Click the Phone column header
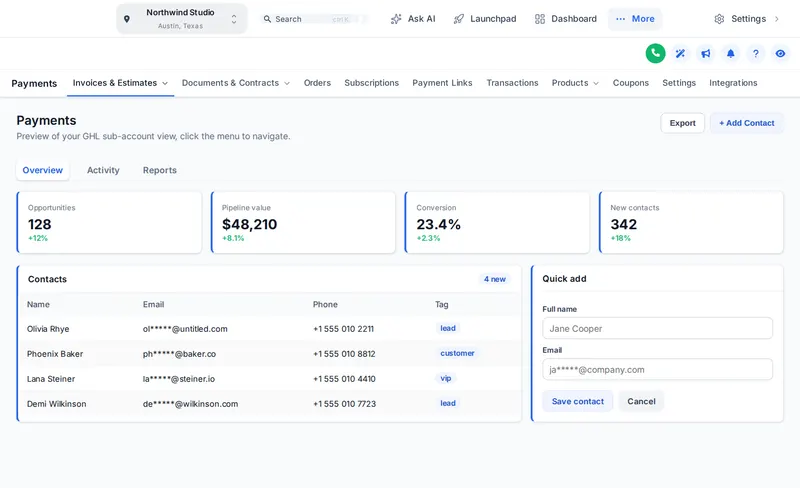 tap(325, 304)
